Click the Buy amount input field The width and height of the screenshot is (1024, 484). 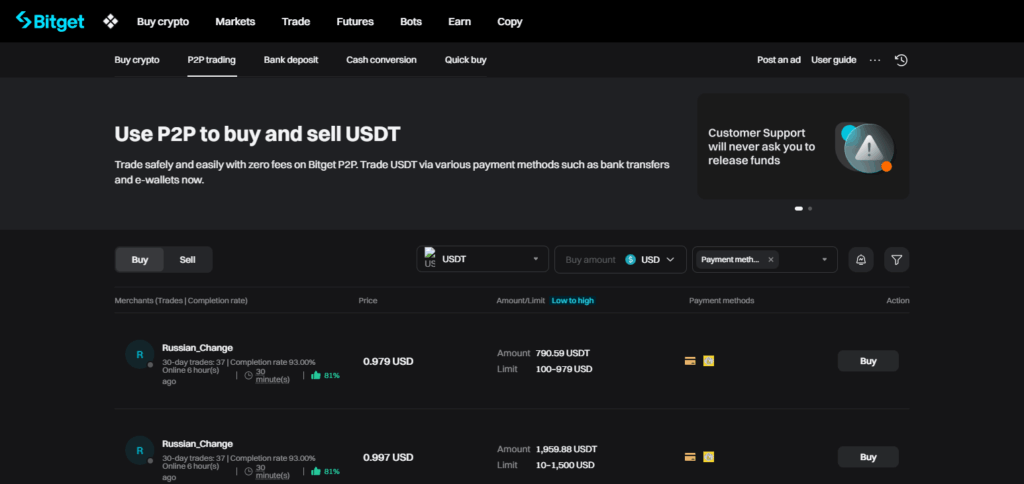(590, 259)
